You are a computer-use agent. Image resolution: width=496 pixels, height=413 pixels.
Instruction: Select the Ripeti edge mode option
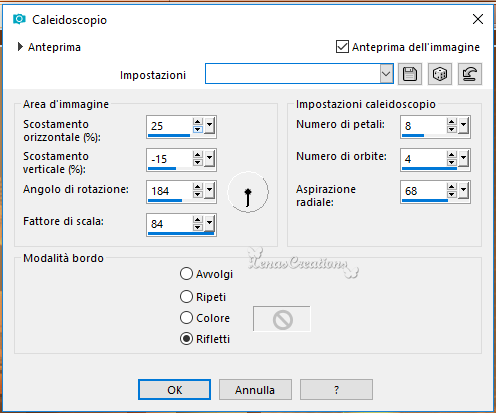(x=186, y=296)
